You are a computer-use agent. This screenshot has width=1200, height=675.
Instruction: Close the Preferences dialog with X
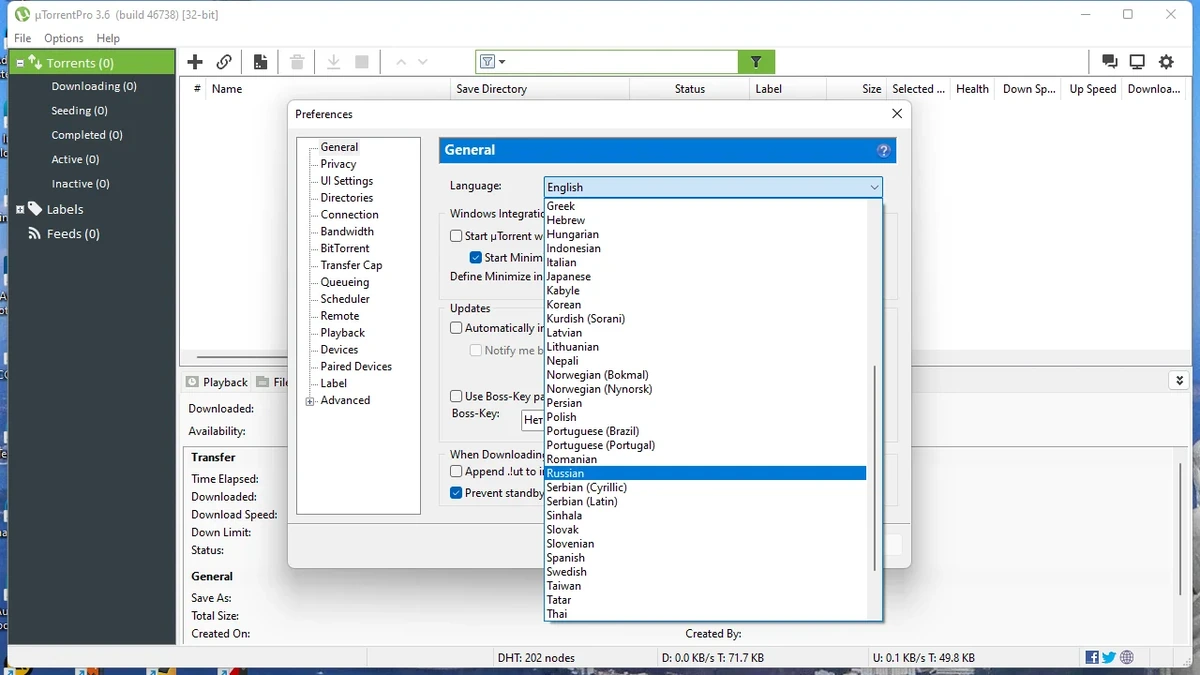897,114
